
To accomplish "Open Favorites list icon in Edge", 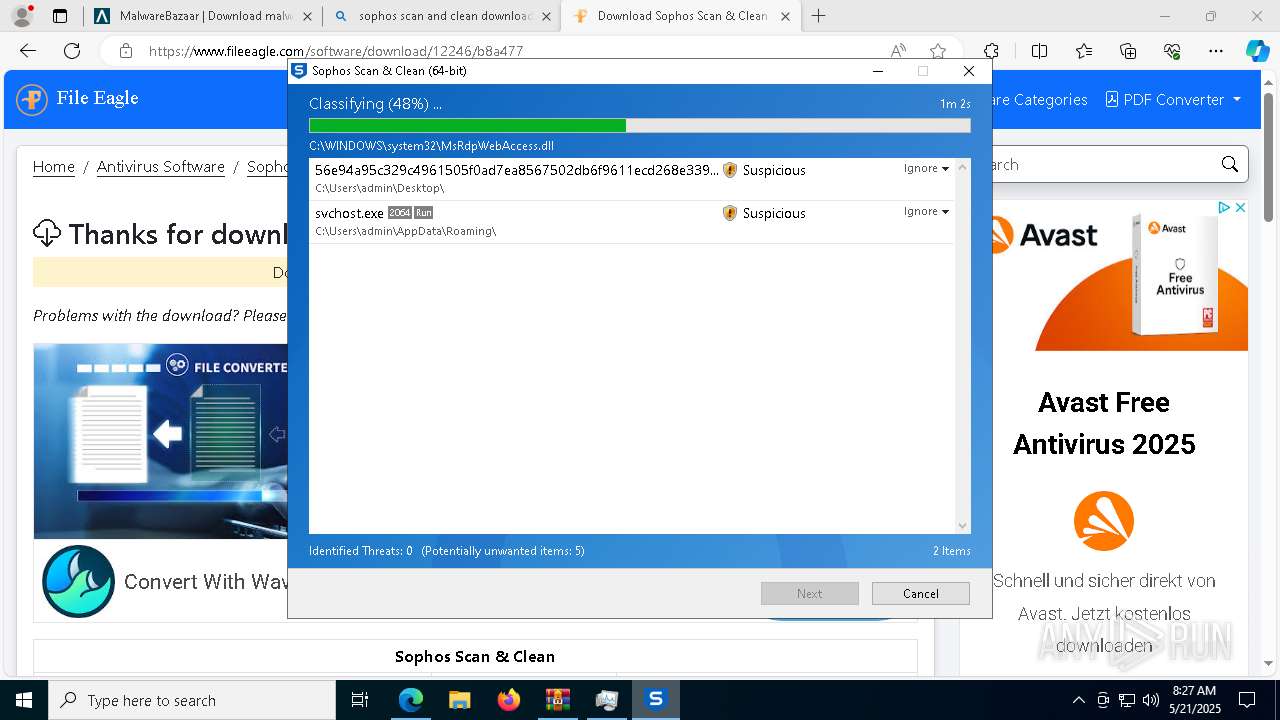I will (1084, 51).
